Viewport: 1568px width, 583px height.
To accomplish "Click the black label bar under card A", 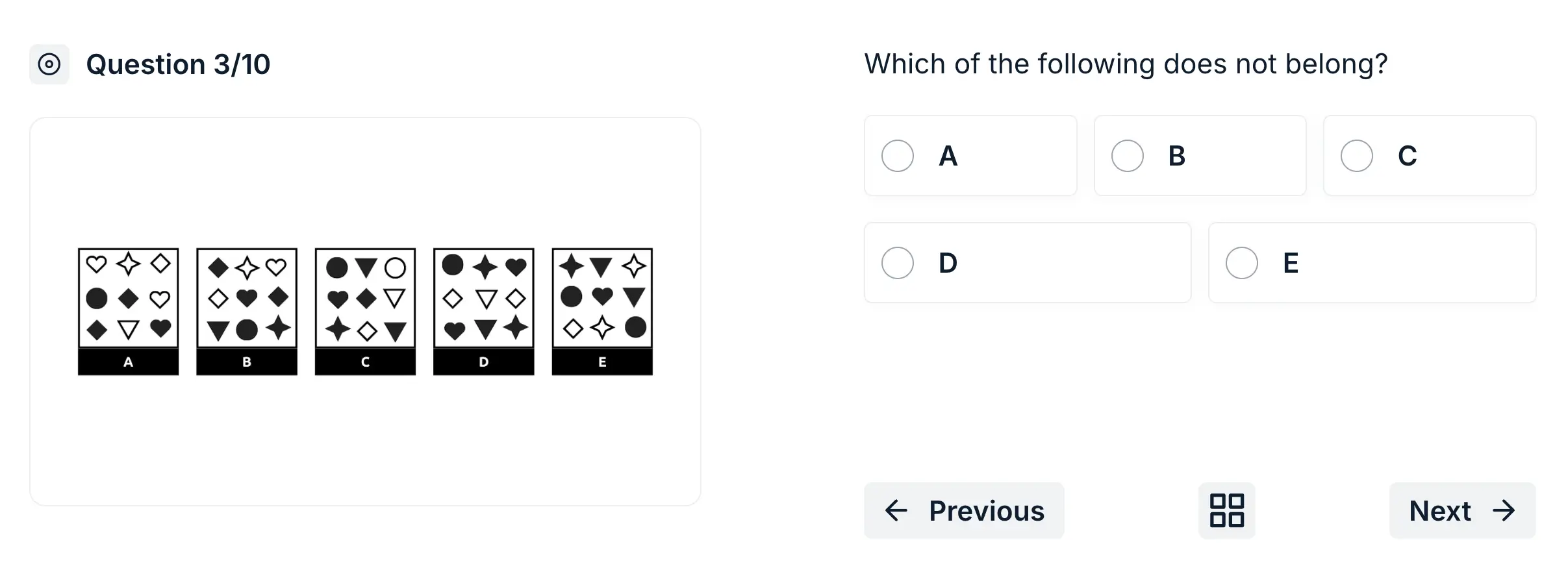I will pos(129,362).
